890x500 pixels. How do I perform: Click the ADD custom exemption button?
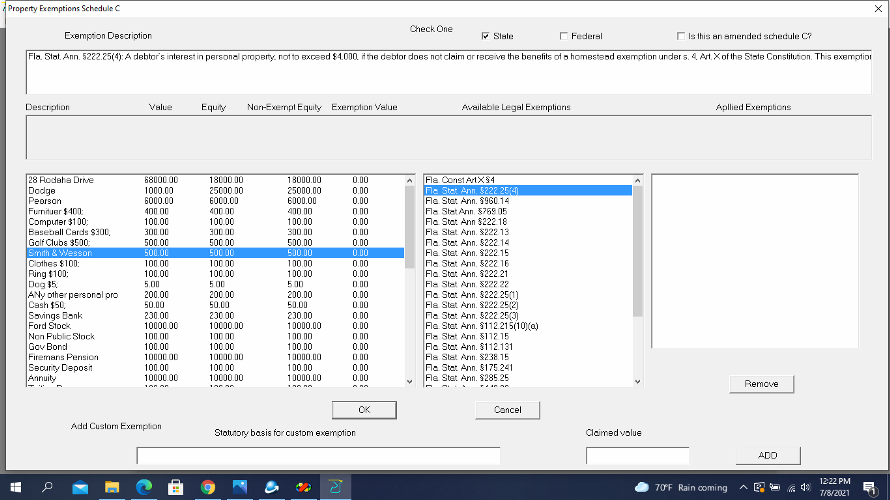pos(768,455)
